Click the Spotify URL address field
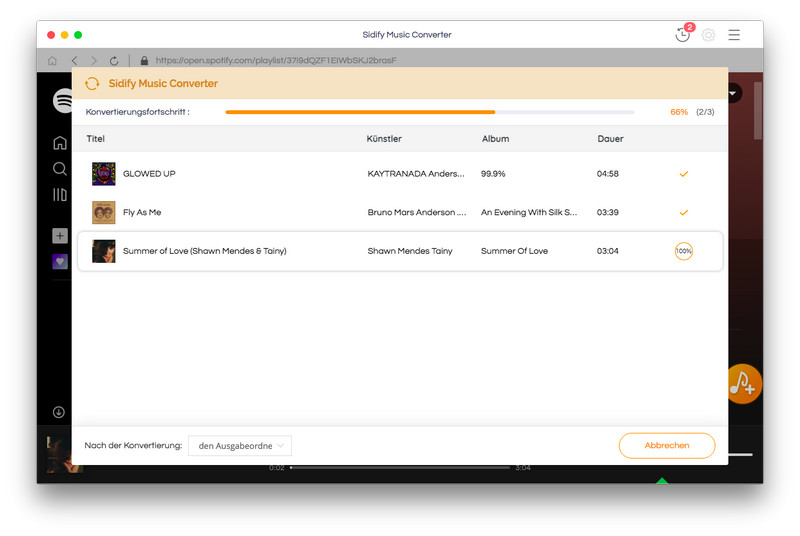800x536 pixels. pos(276,60)
